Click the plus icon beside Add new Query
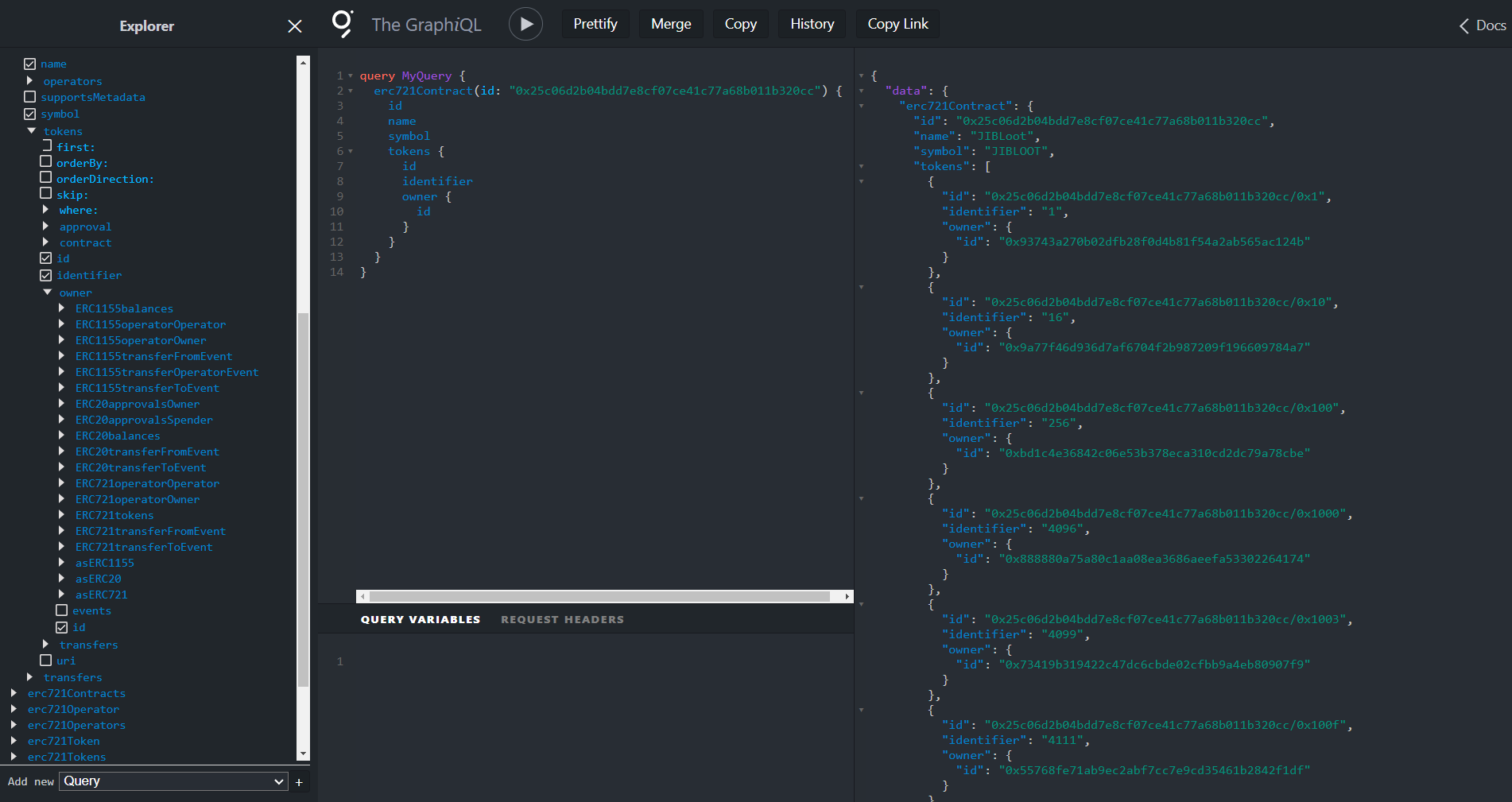 (x=299, y=782)
